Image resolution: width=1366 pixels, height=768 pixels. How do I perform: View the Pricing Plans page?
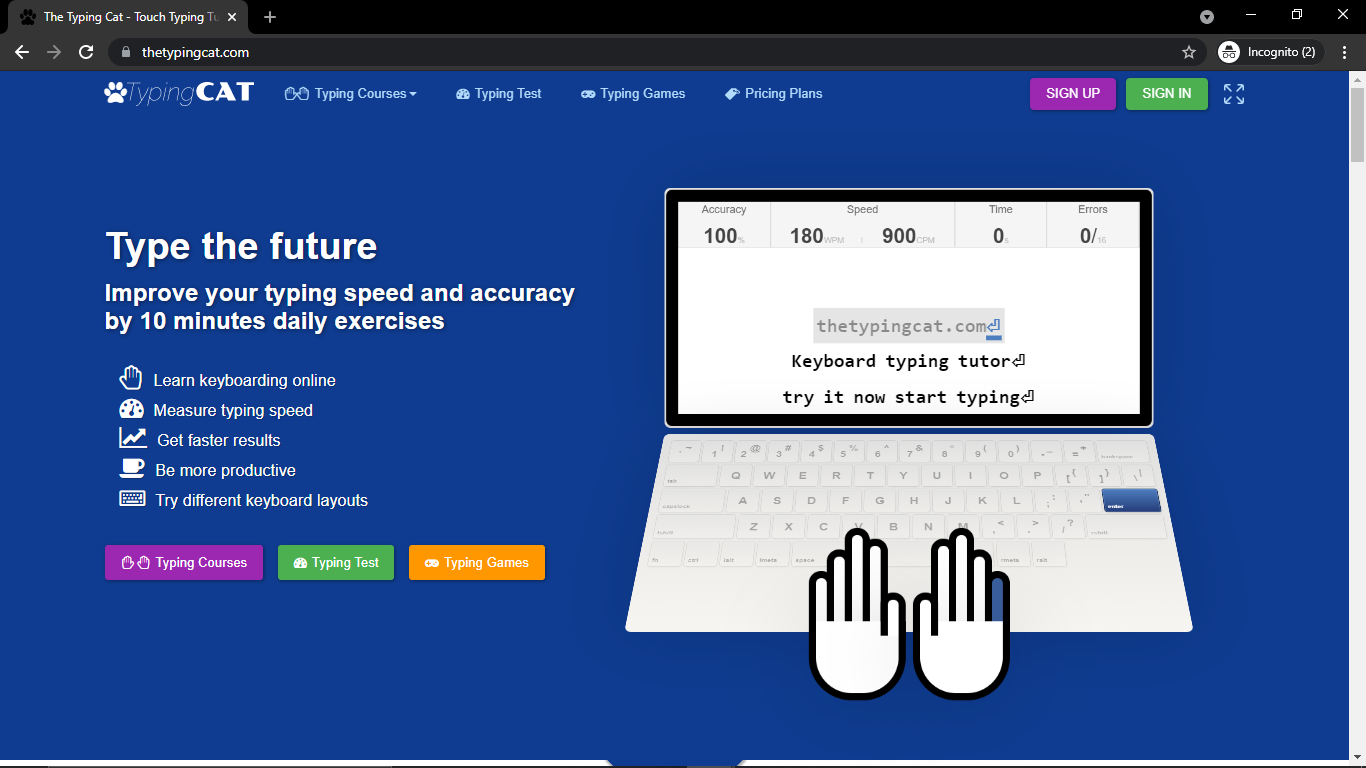(x=774, y=93)
